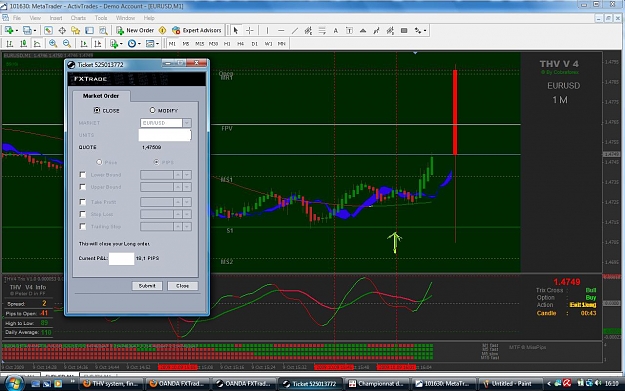Screen dimensions: 625x391
Task: Switch to the H1 timeframe
Action: [x=227, y=43]
